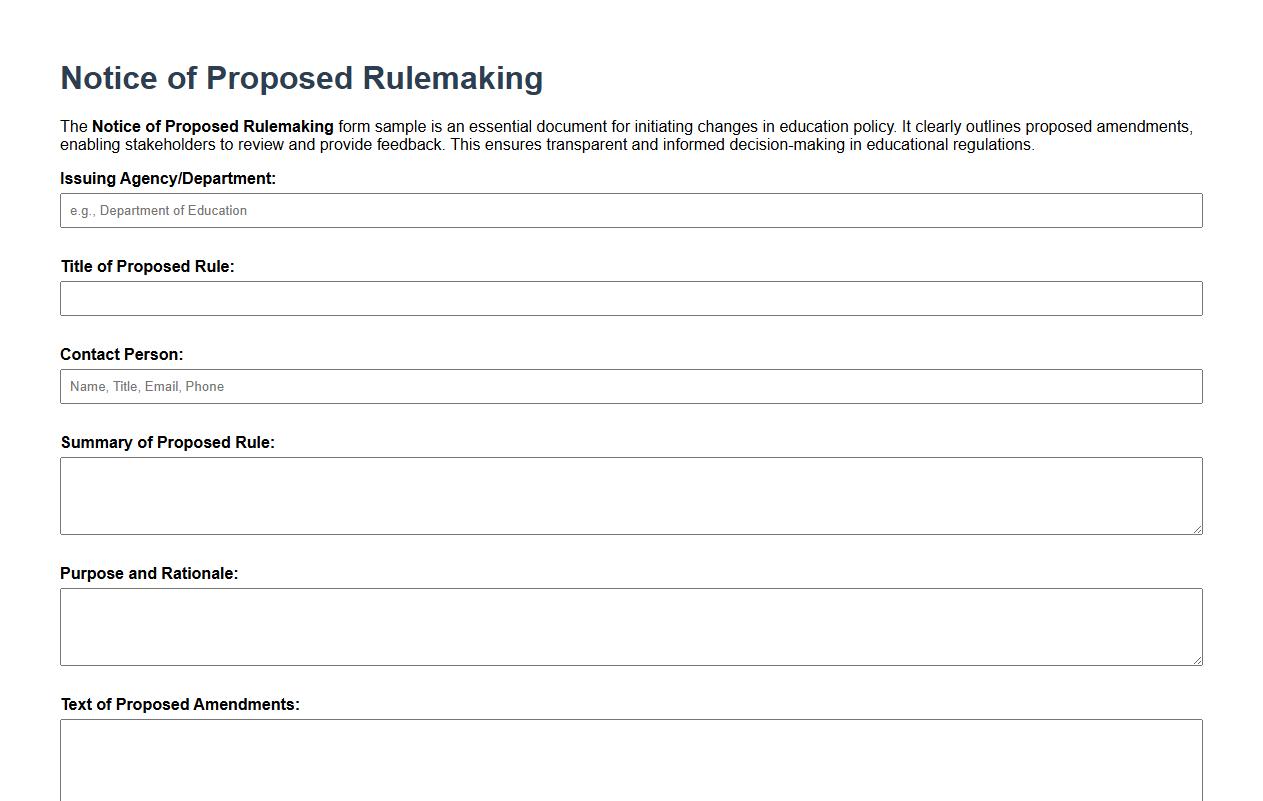Click the Title of Proposed Rule input field
This screenshot has height=801, width=1263.
pyautogui.click(x=631, y=298)
